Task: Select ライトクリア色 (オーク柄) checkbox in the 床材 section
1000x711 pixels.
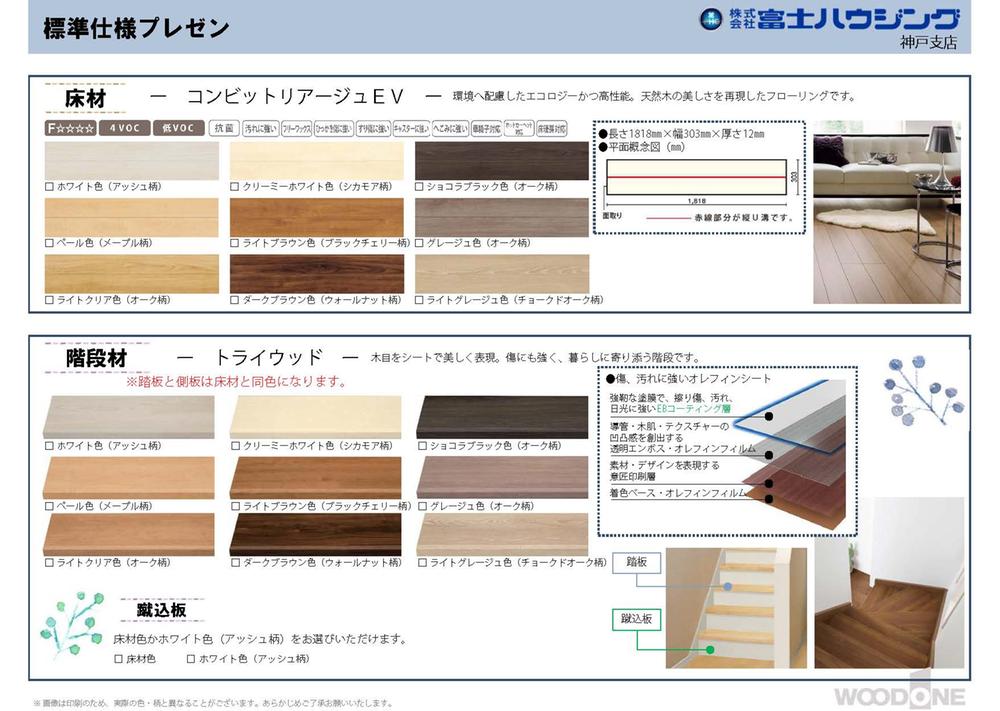Action: pos(49,300)
